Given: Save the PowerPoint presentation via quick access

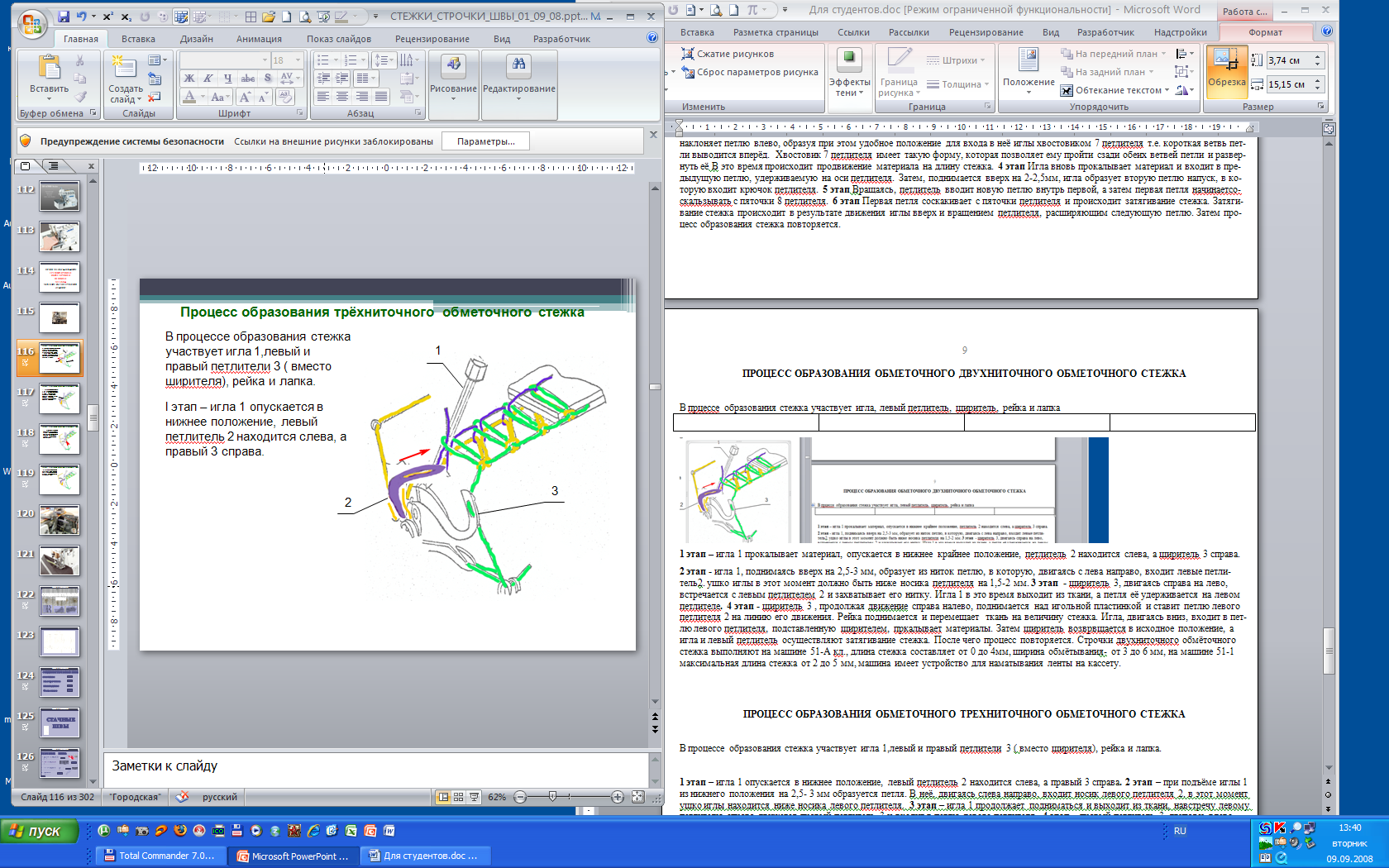Looking at the screenshot, I should click(64, 17).
